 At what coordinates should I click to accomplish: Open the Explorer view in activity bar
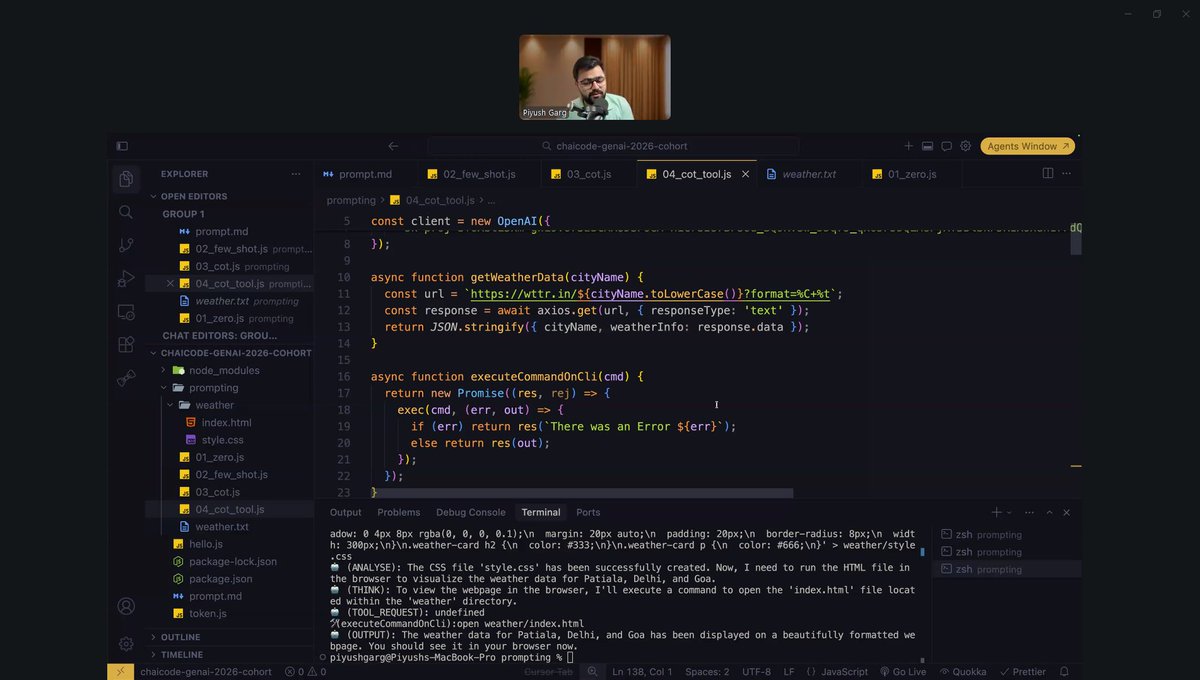[x=126, y=178]
